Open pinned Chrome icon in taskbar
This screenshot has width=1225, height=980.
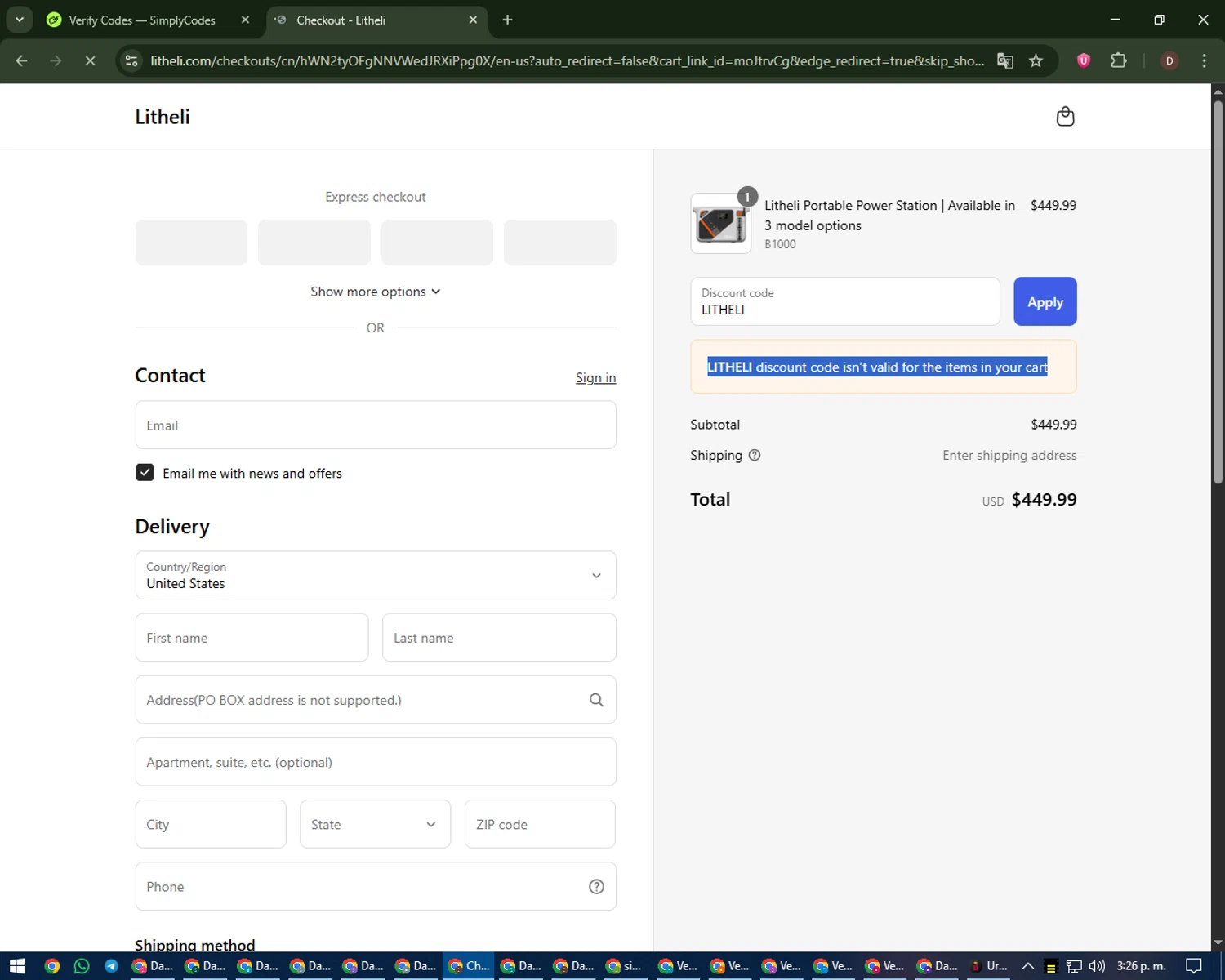[x=51, y=966]
